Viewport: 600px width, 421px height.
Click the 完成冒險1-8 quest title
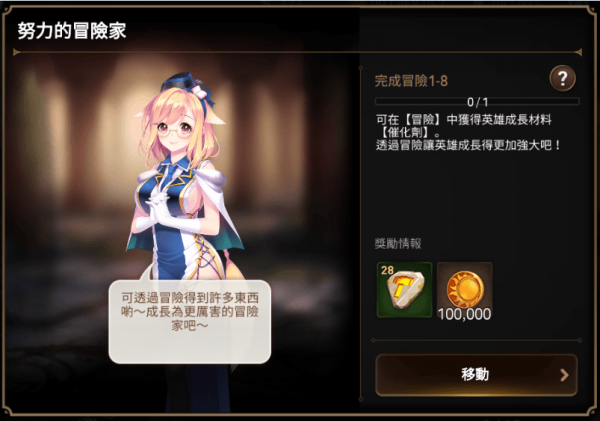[411, 81]
